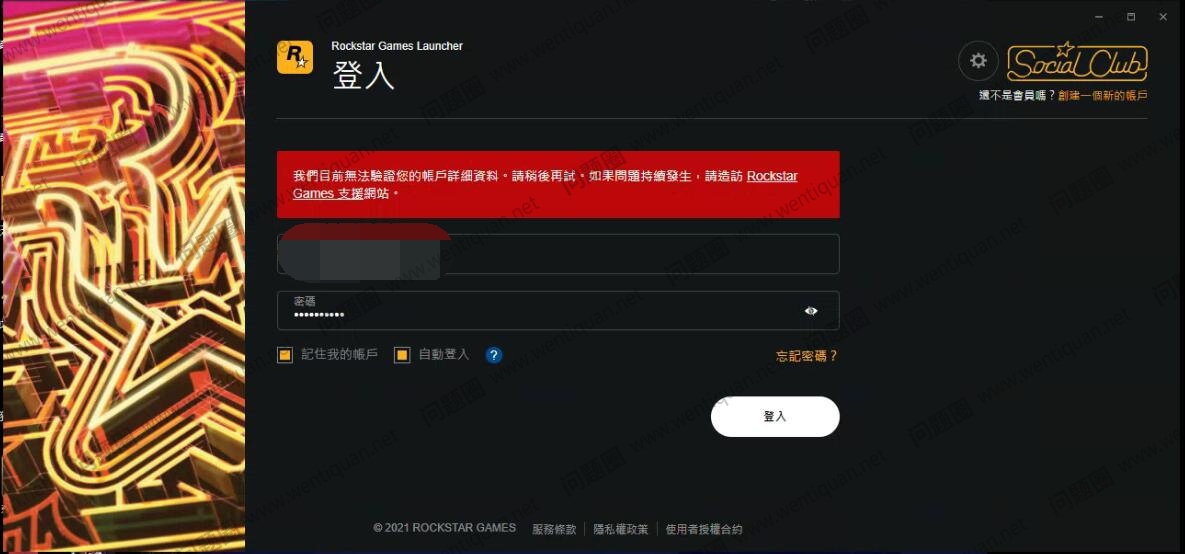Toggle the 記住我的帳戶 checkbox
The width and height of the screenshot is (1185, 554).
(285, 354)
